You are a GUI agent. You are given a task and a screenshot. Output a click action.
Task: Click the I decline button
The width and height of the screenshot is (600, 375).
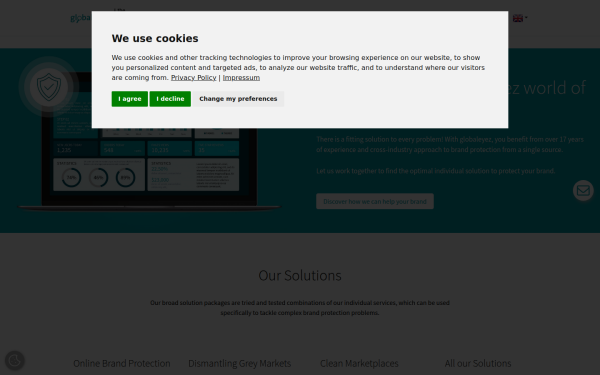(x=170, y=99)
